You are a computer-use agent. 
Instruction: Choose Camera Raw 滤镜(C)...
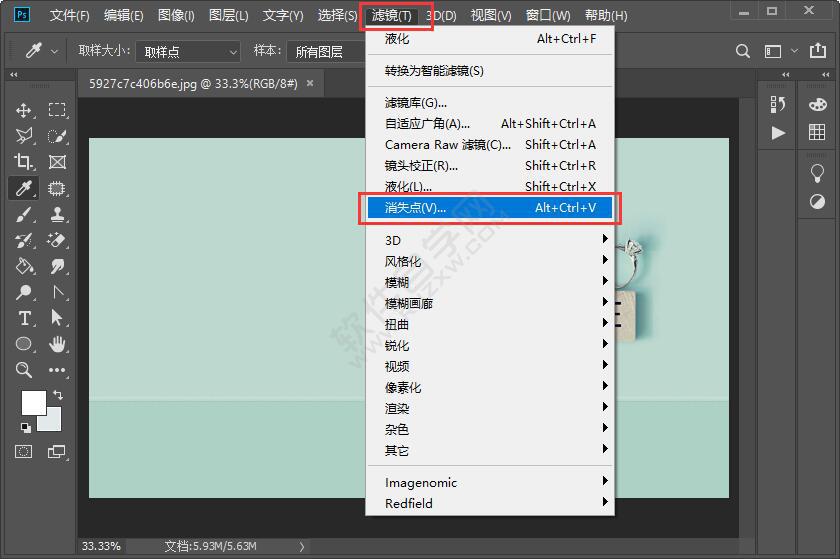point(490,144)
